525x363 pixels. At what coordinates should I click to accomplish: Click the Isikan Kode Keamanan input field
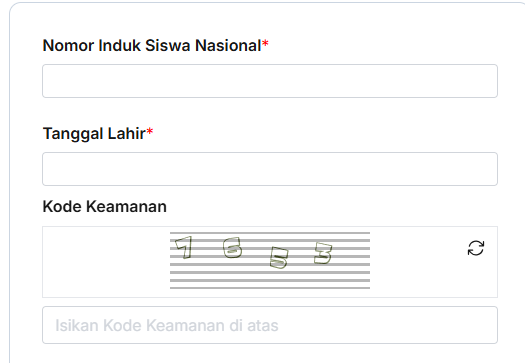[x=270, y=325]
